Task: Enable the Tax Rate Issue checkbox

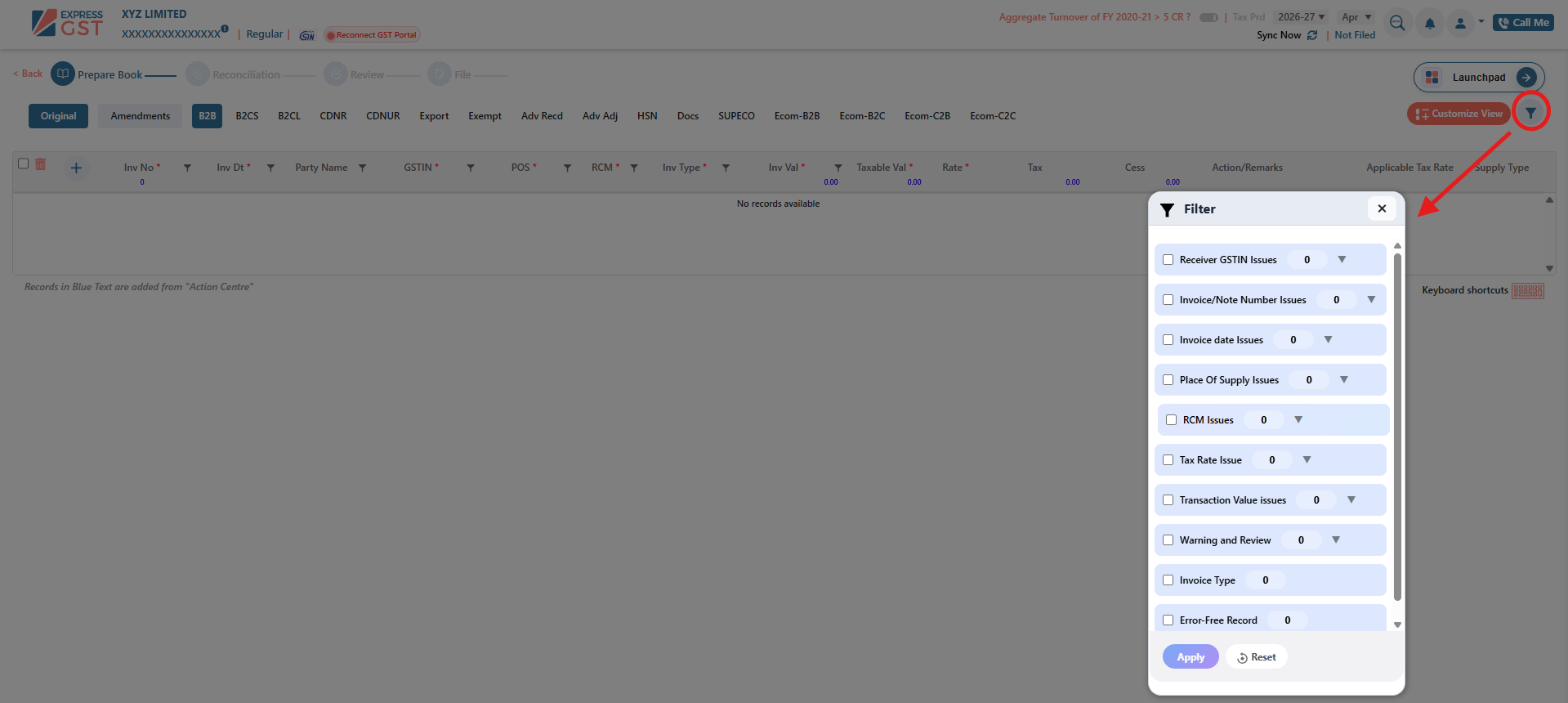Action: coord(1168,460)
